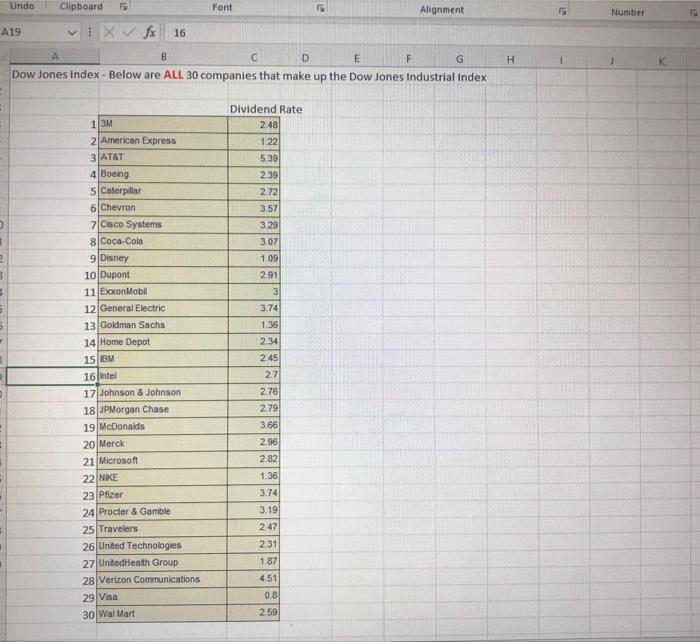
Task: Select column G header
Action: tap(459, 59)
